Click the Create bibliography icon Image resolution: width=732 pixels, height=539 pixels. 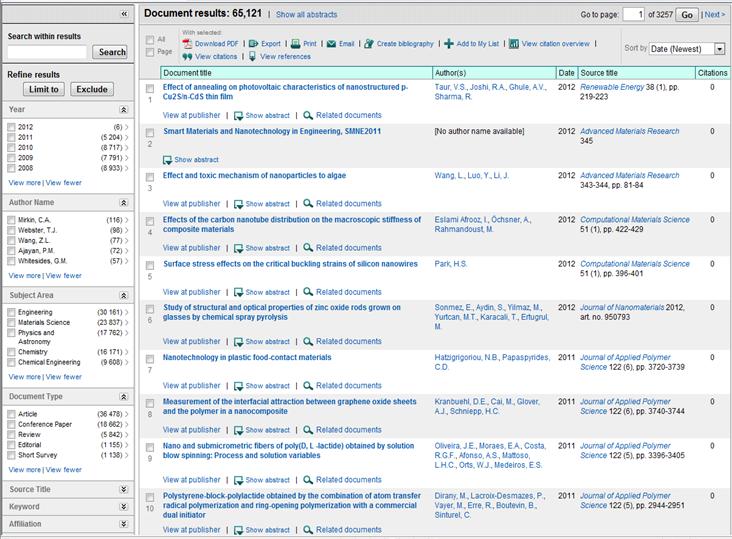(369, 44)
